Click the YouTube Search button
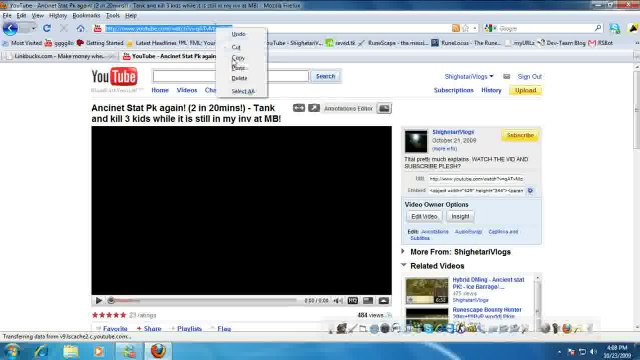 coord(325,76)
